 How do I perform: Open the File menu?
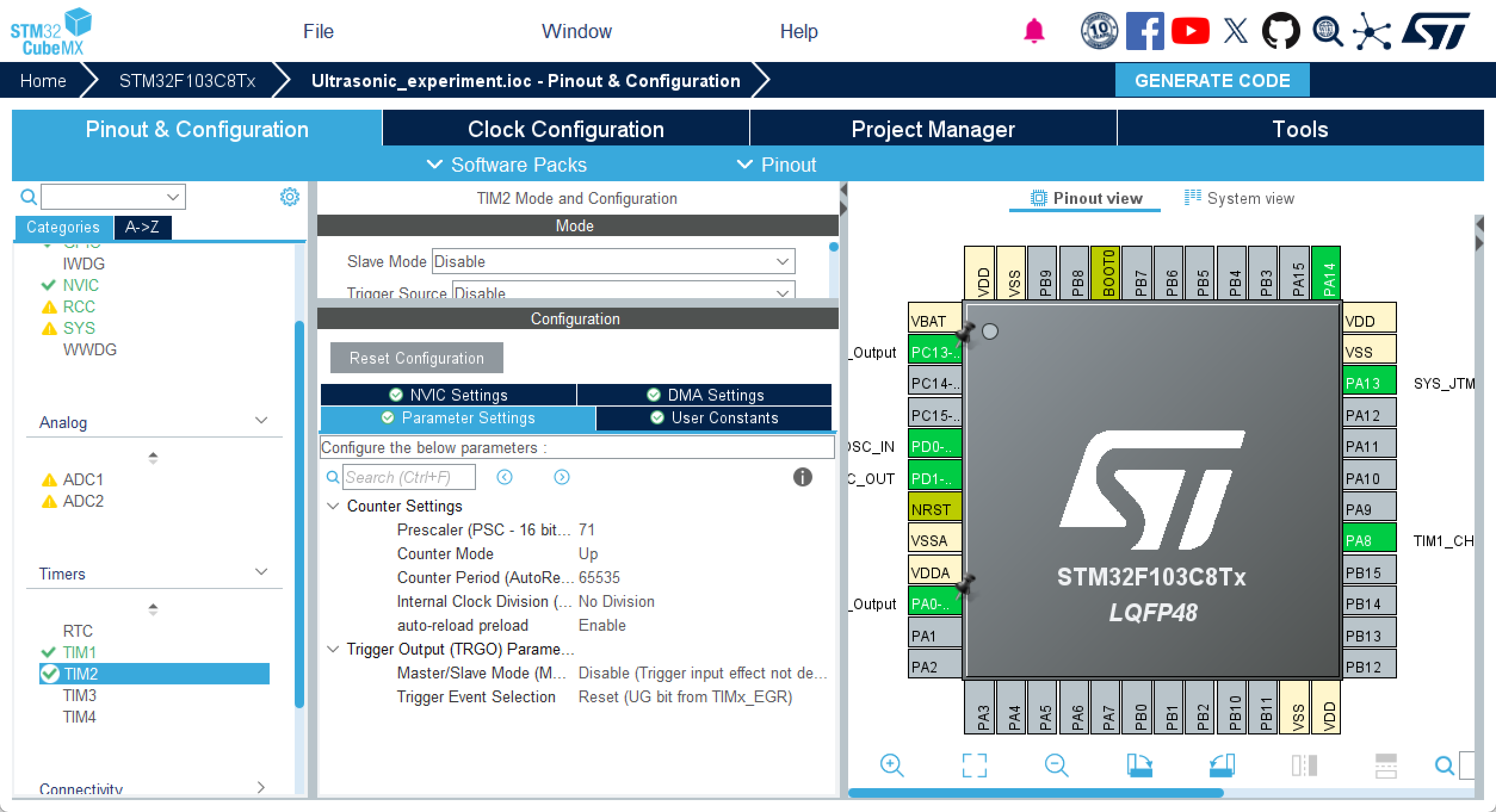click(x=318, y=31)
